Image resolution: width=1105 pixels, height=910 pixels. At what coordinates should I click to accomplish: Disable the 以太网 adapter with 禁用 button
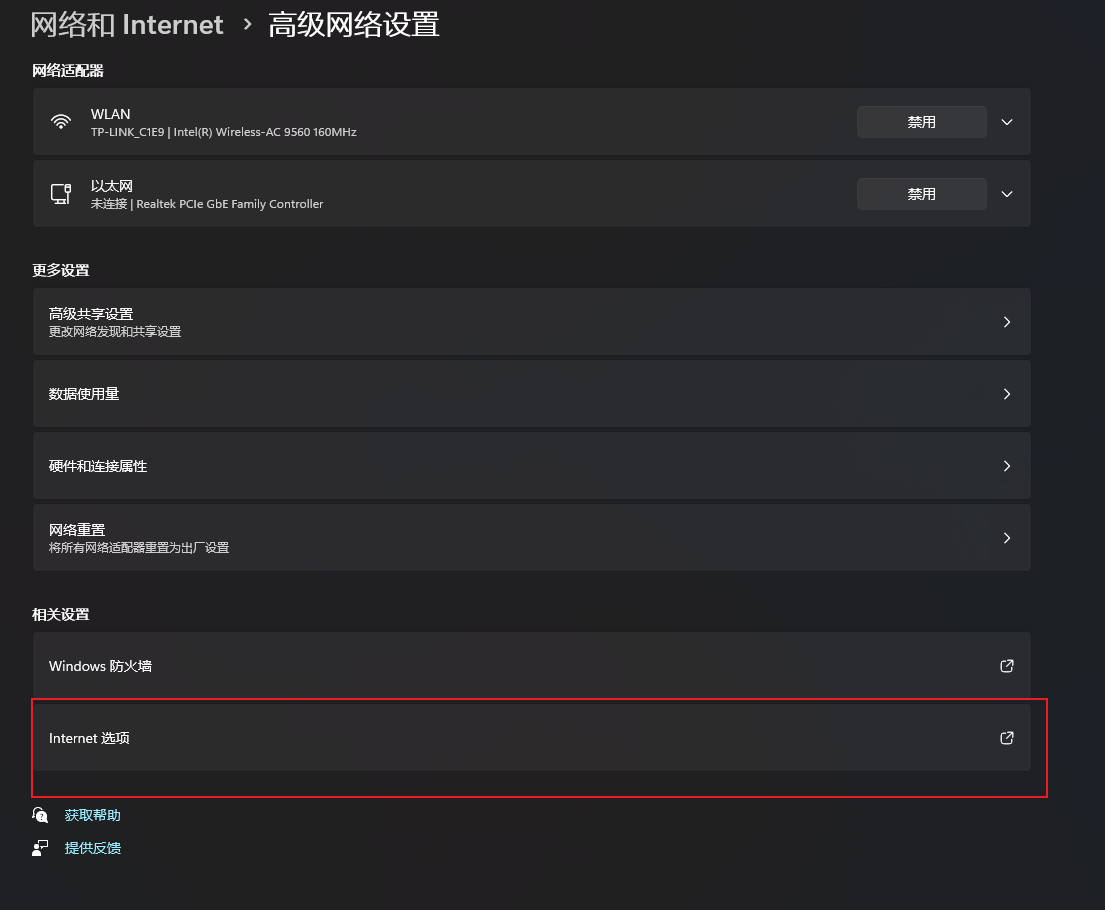922,194
